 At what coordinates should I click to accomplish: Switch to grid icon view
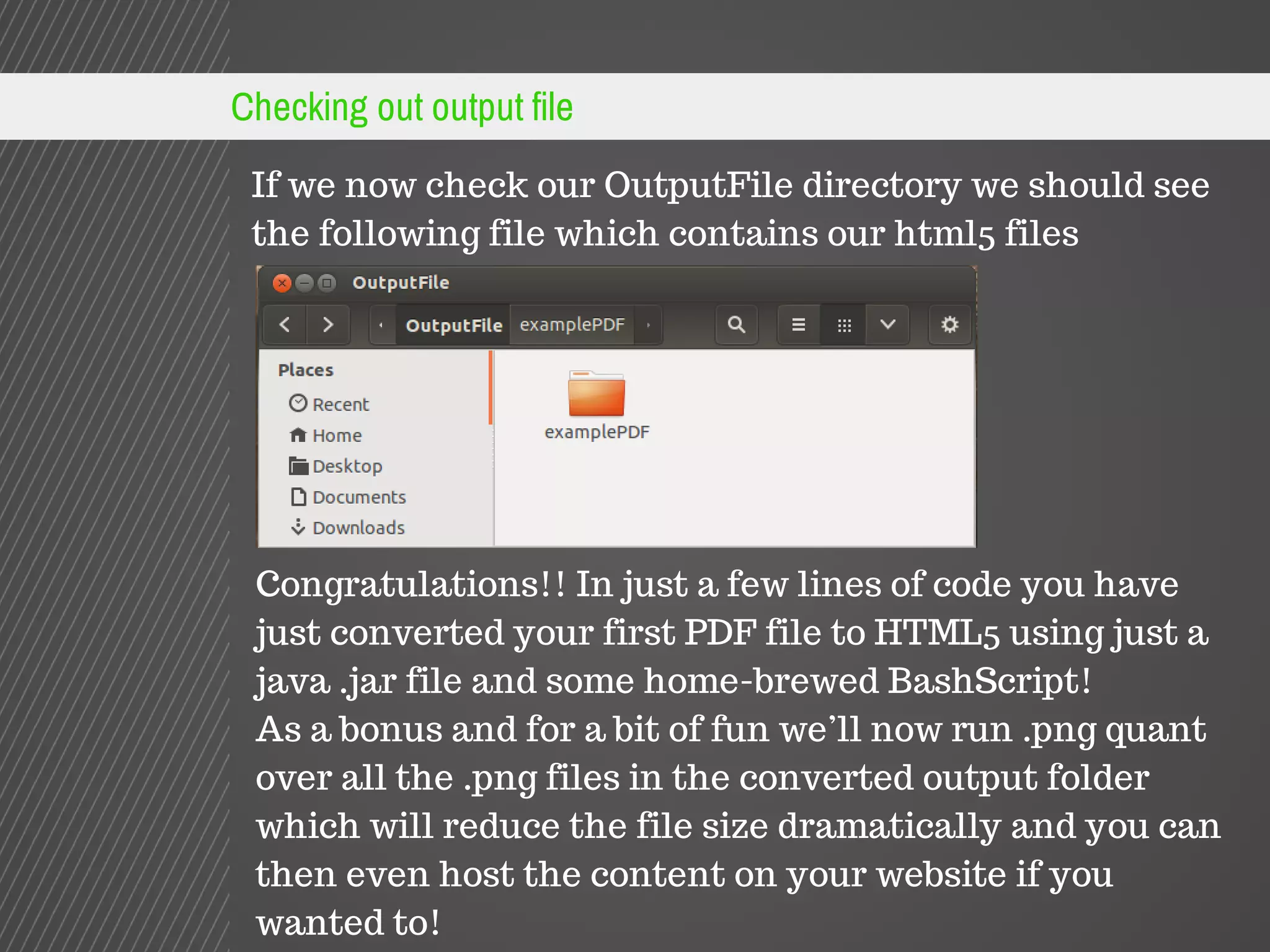pos(843,324)
